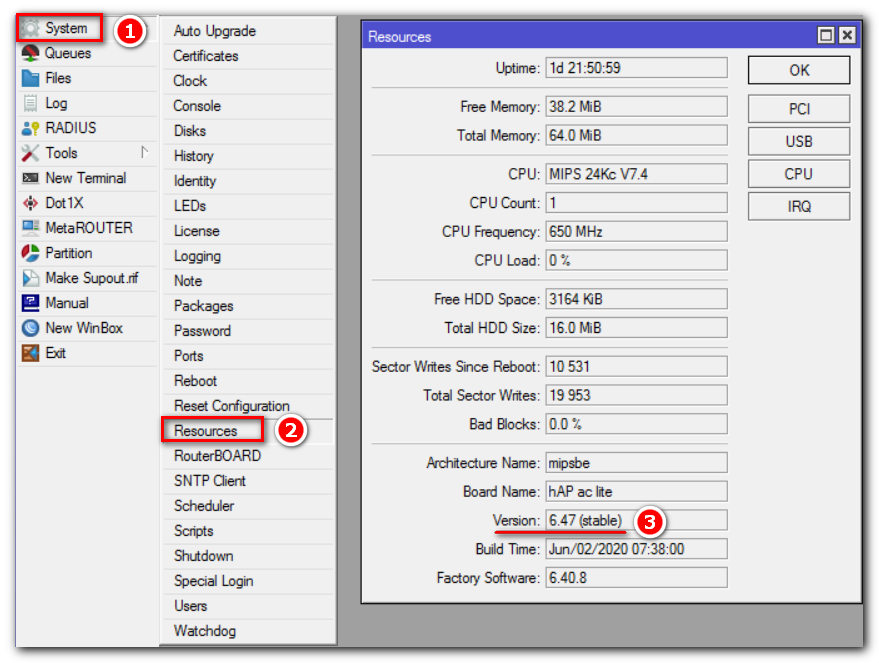Viewport: 879px width, 663px height.
Task: Click the Total Memory field
Action: pos(636,135)
